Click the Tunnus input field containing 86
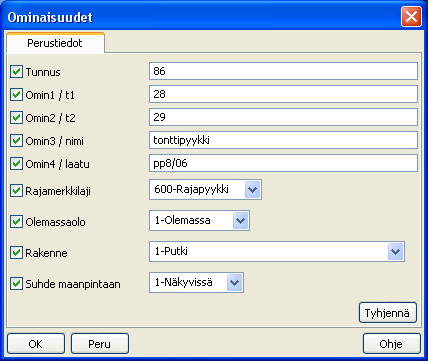The width and height of the screenshot is (428, 361). 283,71
